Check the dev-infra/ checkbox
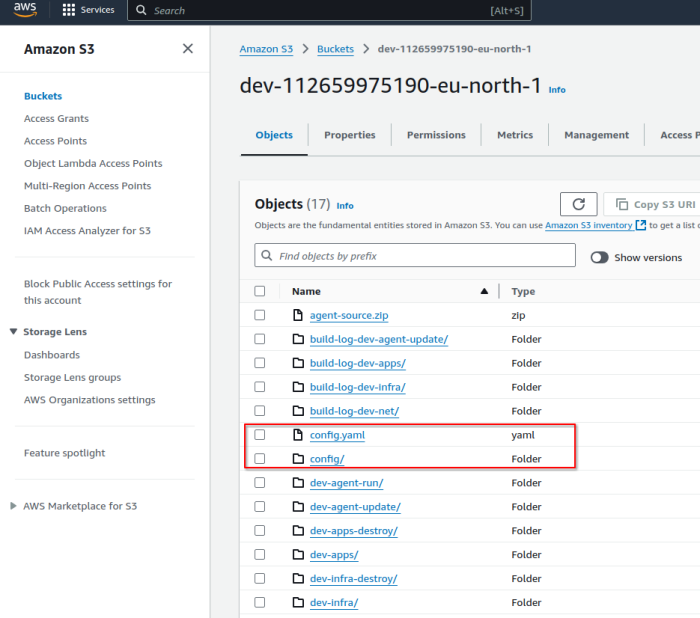The image size is (700, 618). click(259, 602)
